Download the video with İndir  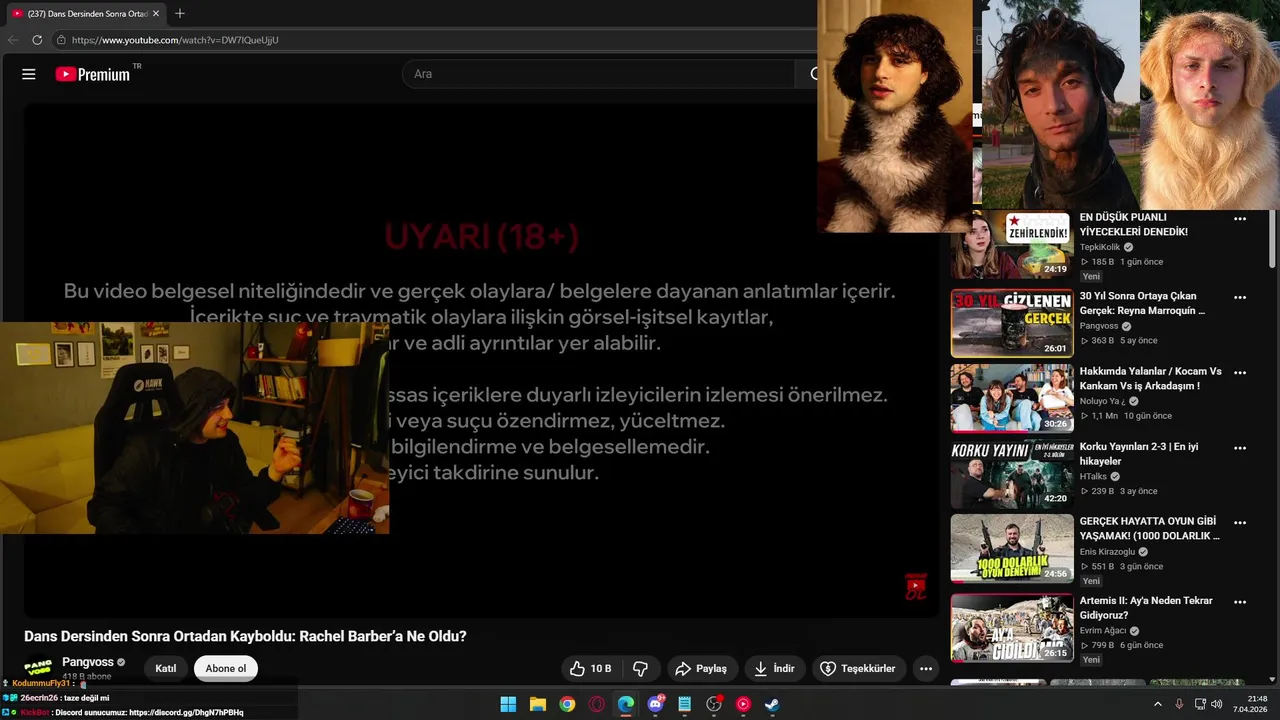point(775,668)
